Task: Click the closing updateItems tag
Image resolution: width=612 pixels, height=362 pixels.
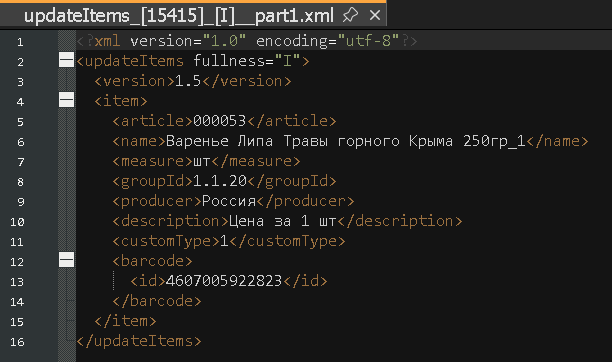Action: (139, 341)
